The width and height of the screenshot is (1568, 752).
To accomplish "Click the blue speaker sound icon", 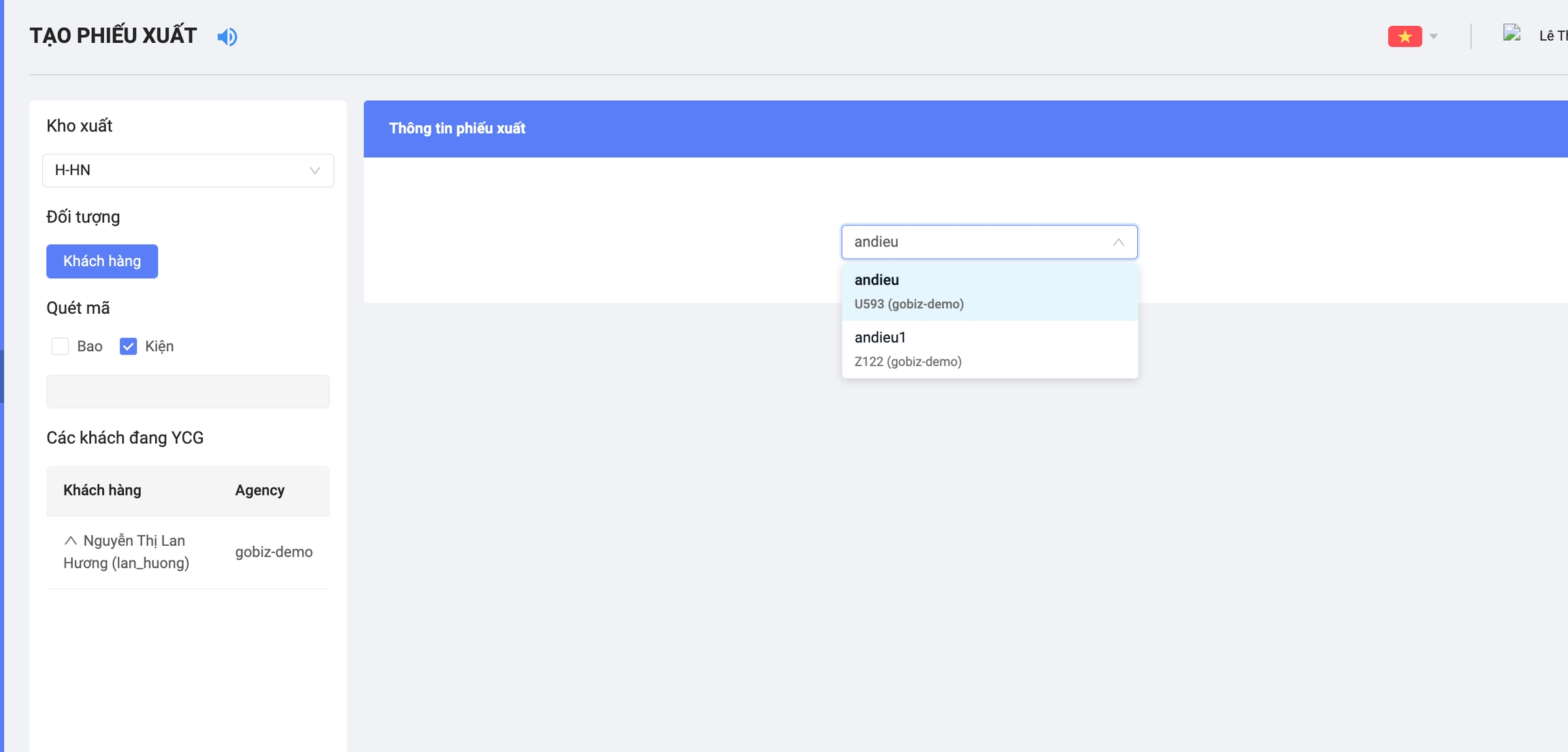I will click(x=227, y=36).
